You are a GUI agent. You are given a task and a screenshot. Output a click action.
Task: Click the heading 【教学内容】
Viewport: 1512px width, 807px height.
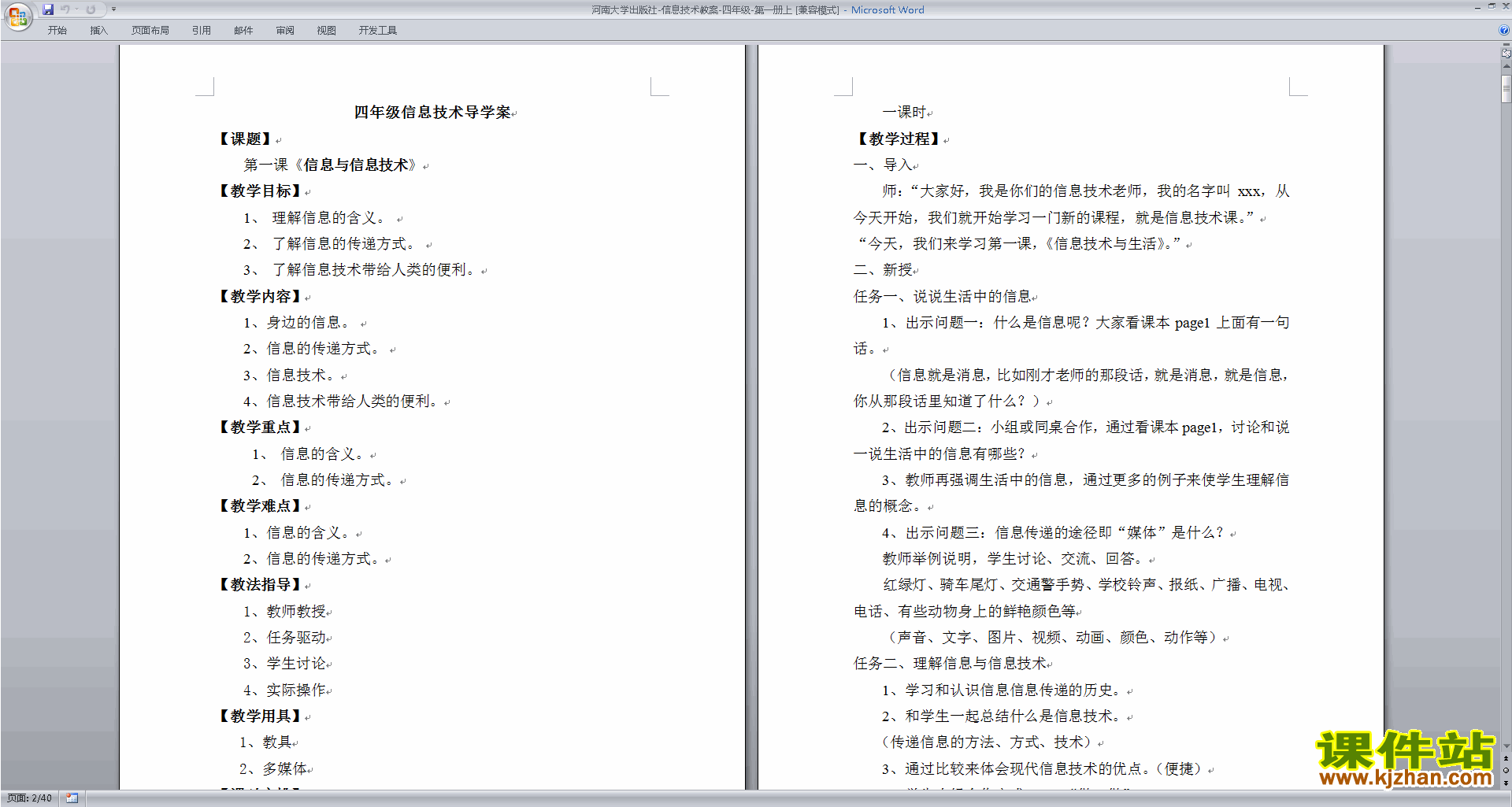pyautogui.click(x=261, y=297)
